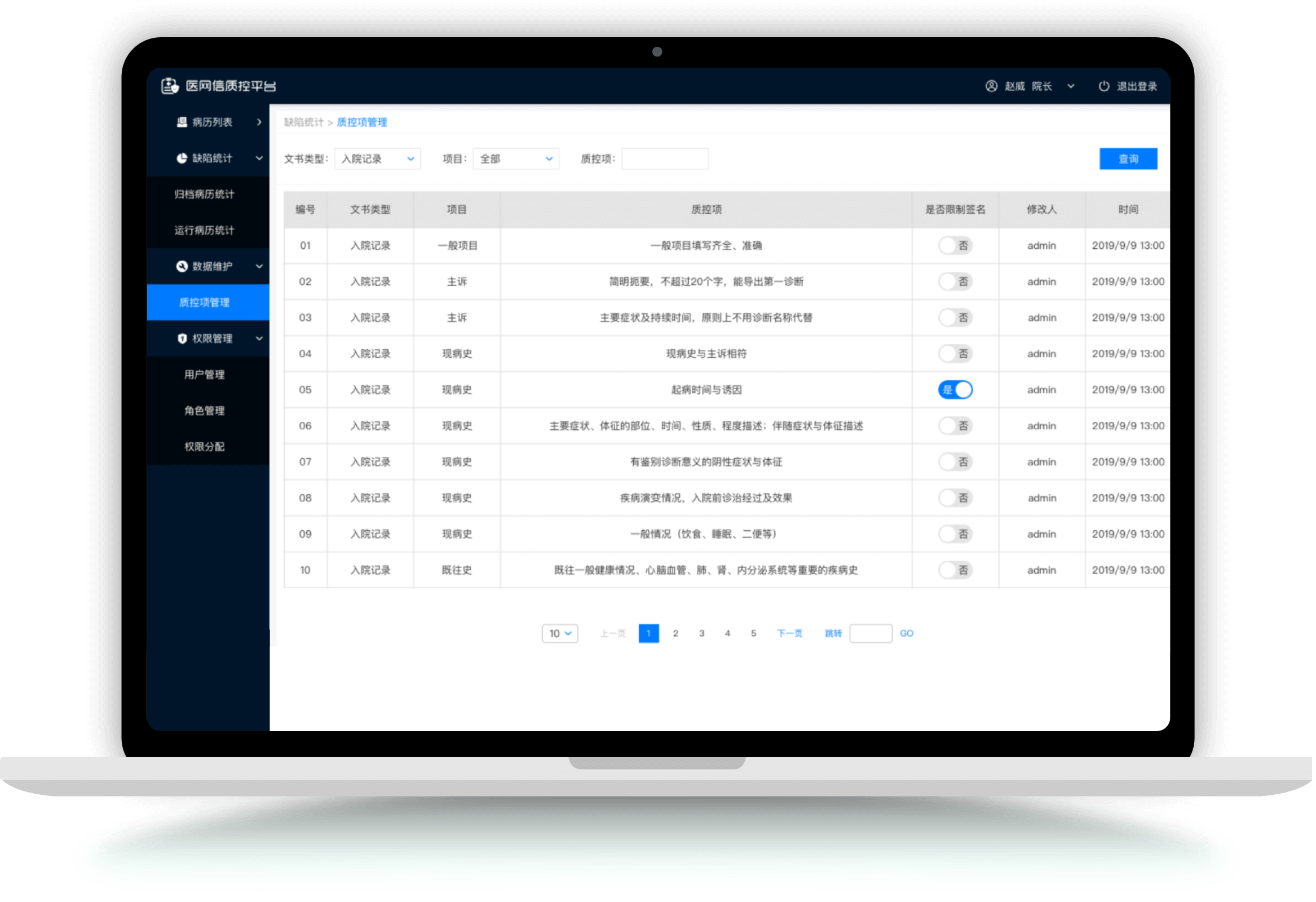
Task: Go to page 3
Action: point(703,635)
